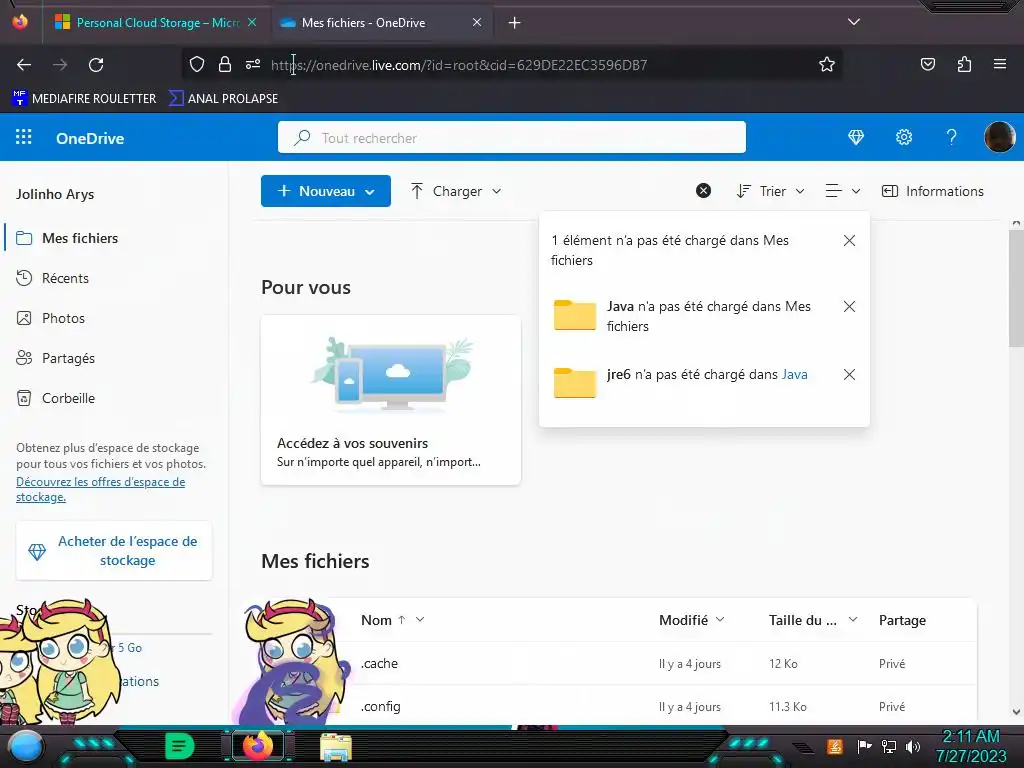The image size is (1024, 768).
Task: Open the green notes app on taskbar
Action: [x=179, y=746]
